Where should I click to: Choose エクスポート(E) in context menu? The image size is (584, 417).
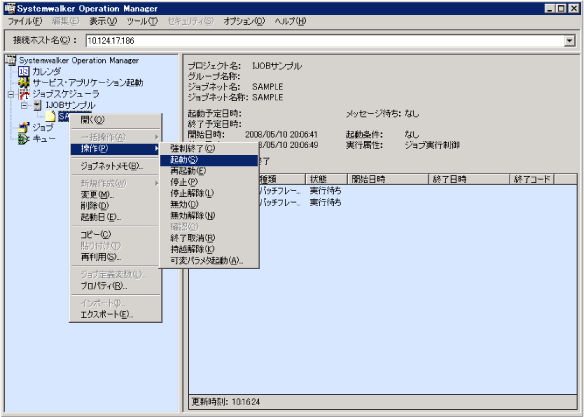coord(116,315)
